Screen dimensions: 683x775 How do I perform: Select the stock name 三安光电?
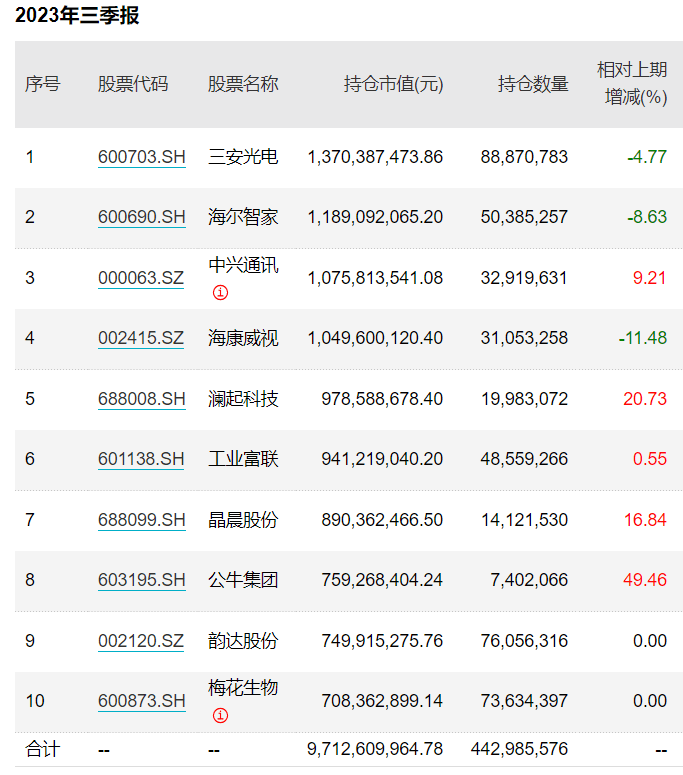tap(243, 157)
